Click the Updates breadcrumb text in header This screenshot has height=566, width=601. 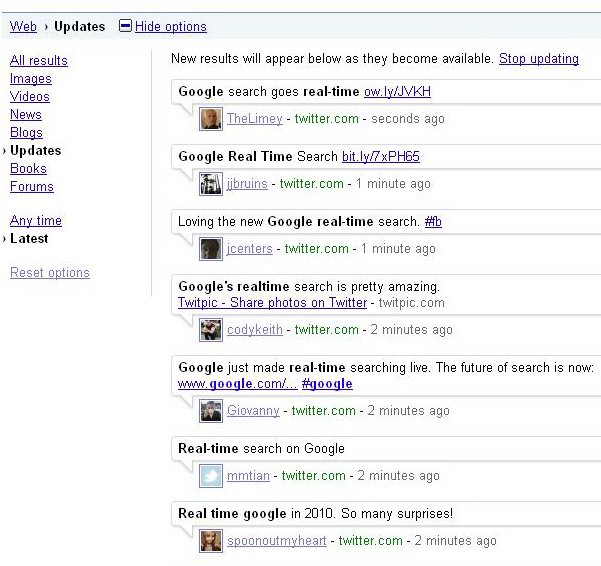tap(80, 26)
